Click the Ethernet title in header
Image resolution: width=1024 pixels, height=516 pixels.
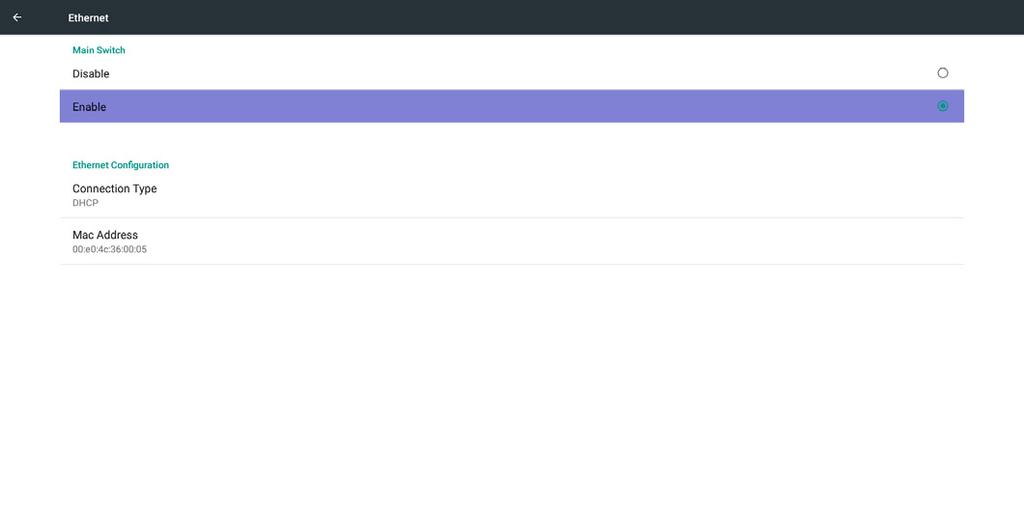coord(88,18)
